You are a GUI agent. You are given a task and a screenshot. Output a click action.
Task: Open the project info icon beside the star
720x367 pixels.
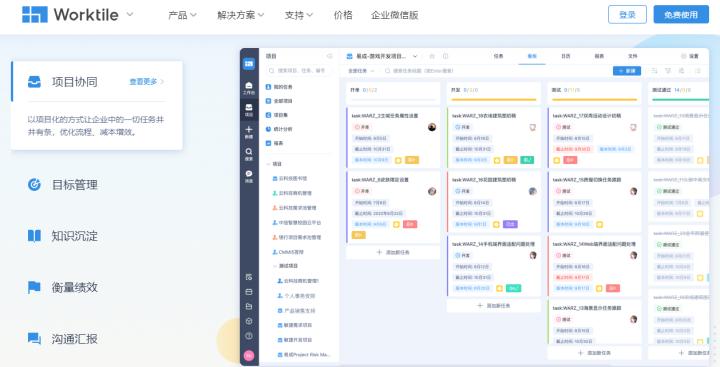tap(445, 56)
